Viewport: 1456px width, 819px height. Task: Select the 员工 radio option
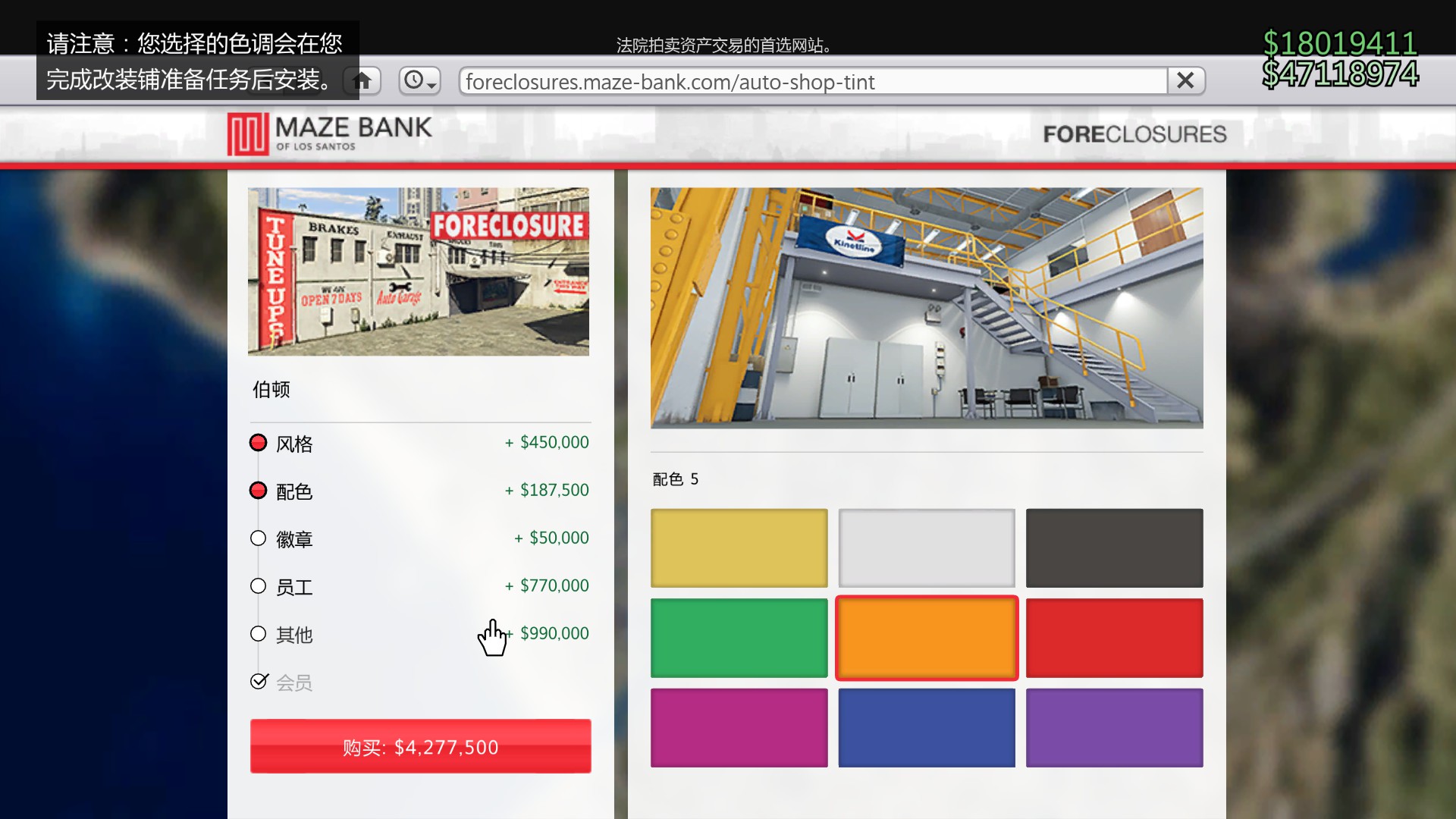[x=259, y=586]
